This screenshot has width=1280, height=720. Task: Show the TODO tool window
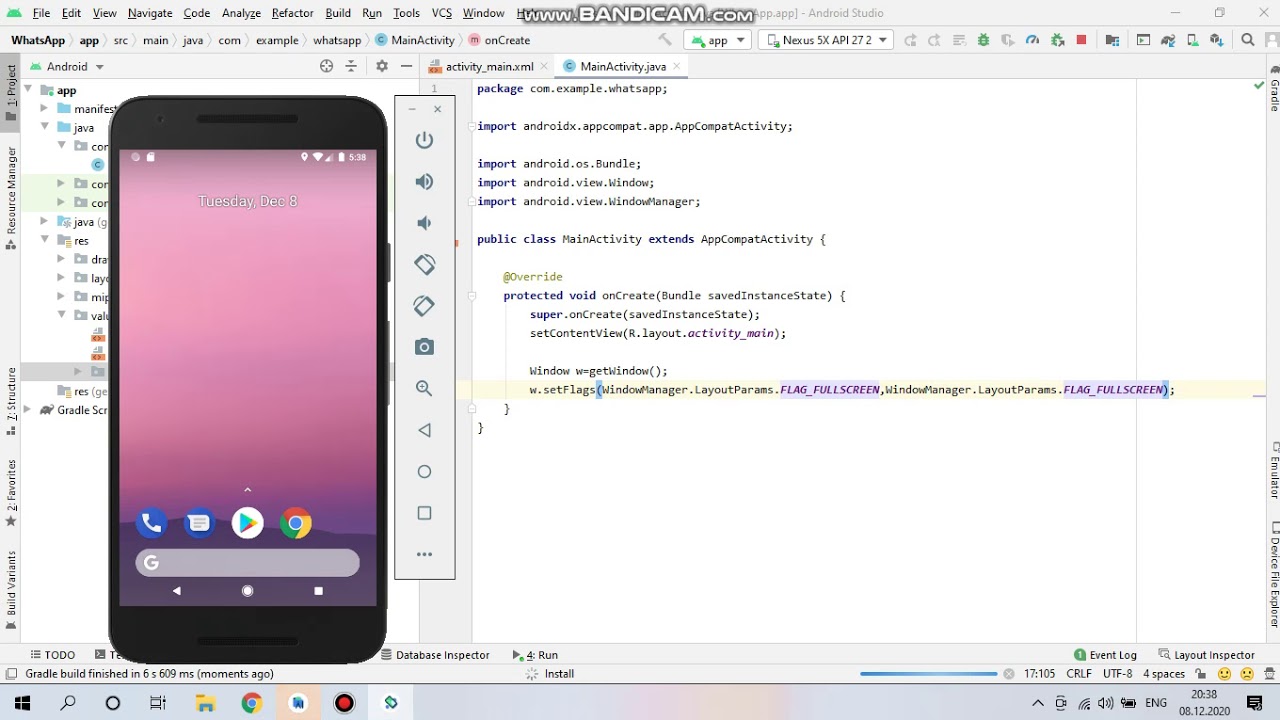coord(53,655)
